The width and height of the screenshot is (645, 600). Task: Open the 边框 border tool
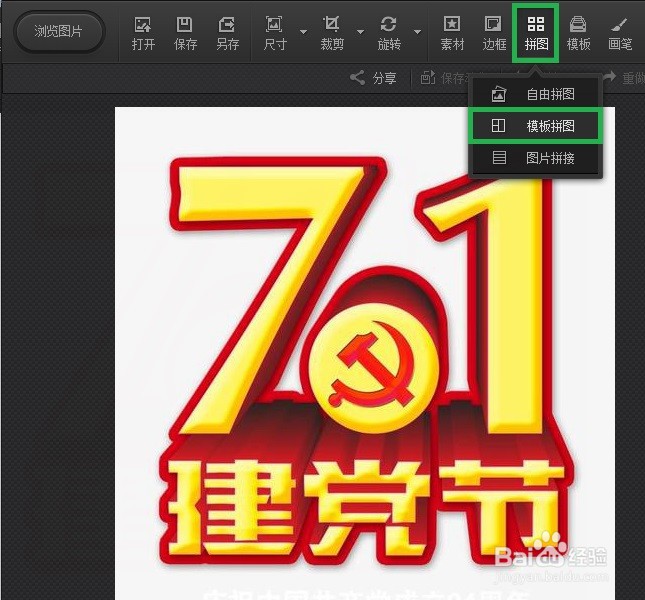coord(494,34)
